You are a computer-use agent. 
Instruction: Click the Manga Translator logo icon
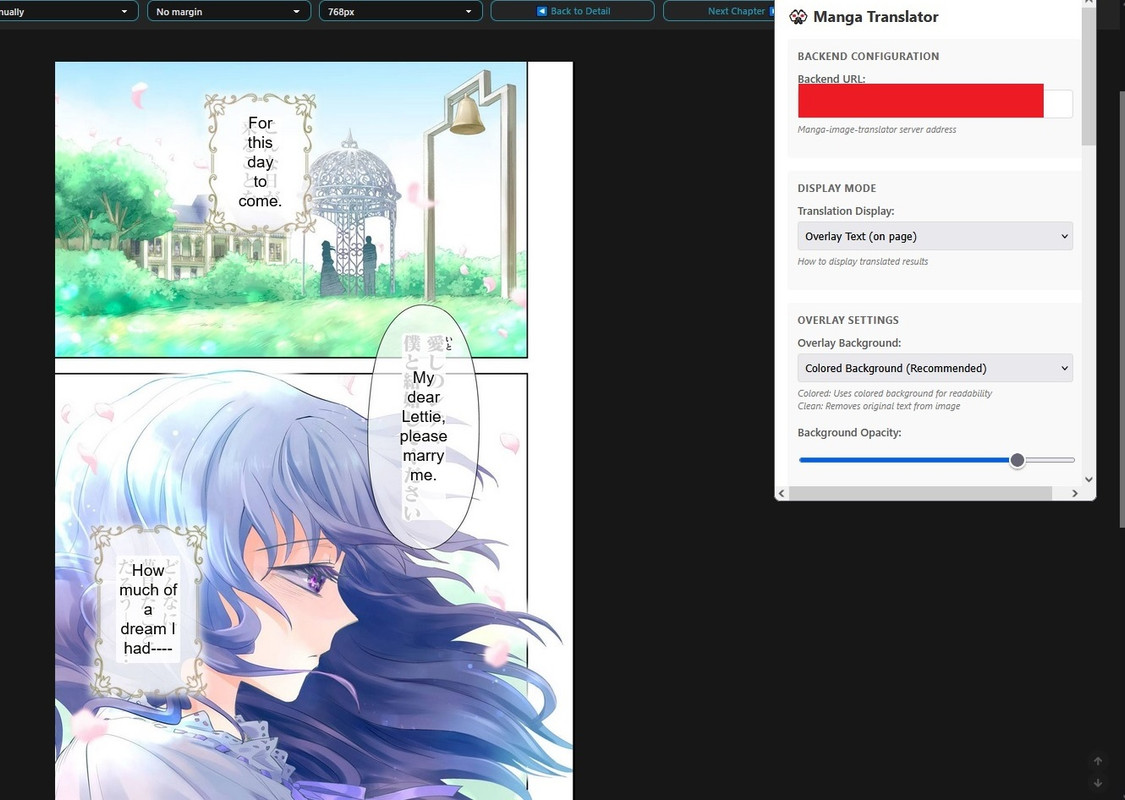pyautogui.click(x=798, y=17)
